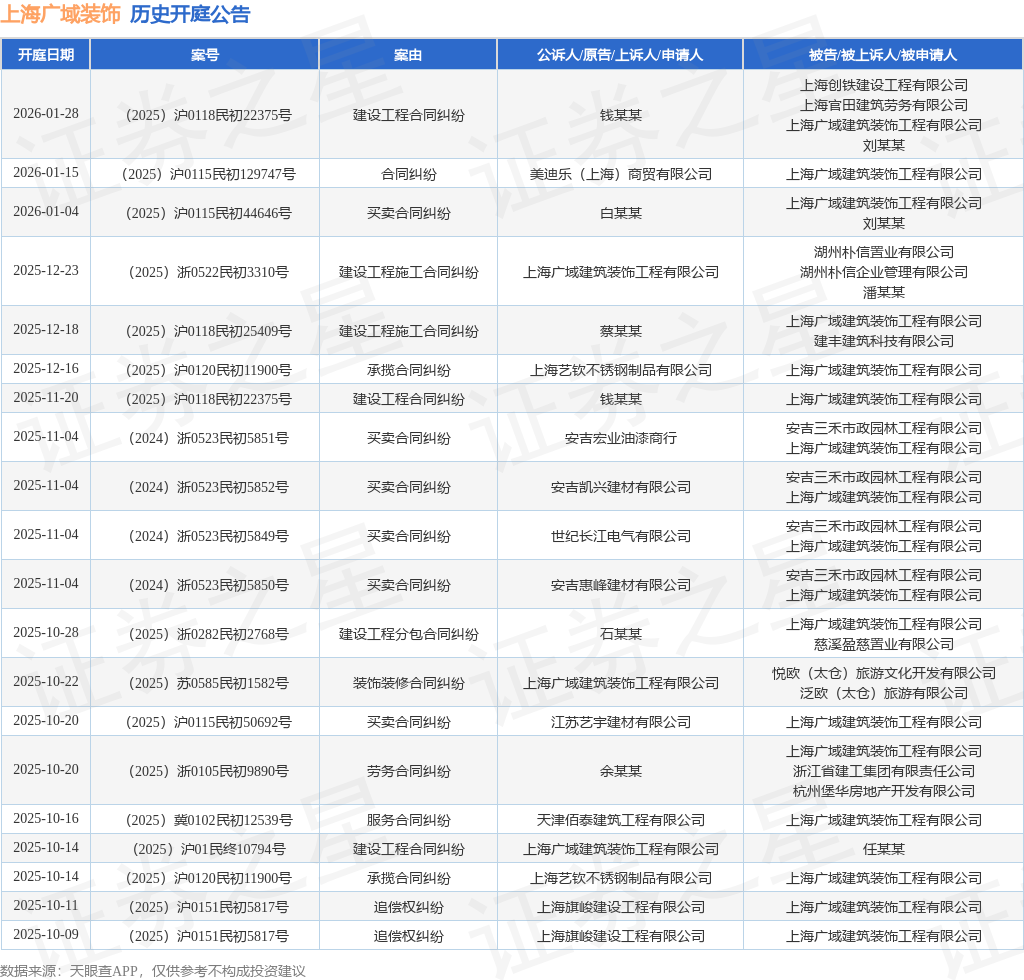Click cause 装饰装修合同纠纷
Image resolution: width=1024 pixels, height=980 pixels.
click(x=408, y=684)
